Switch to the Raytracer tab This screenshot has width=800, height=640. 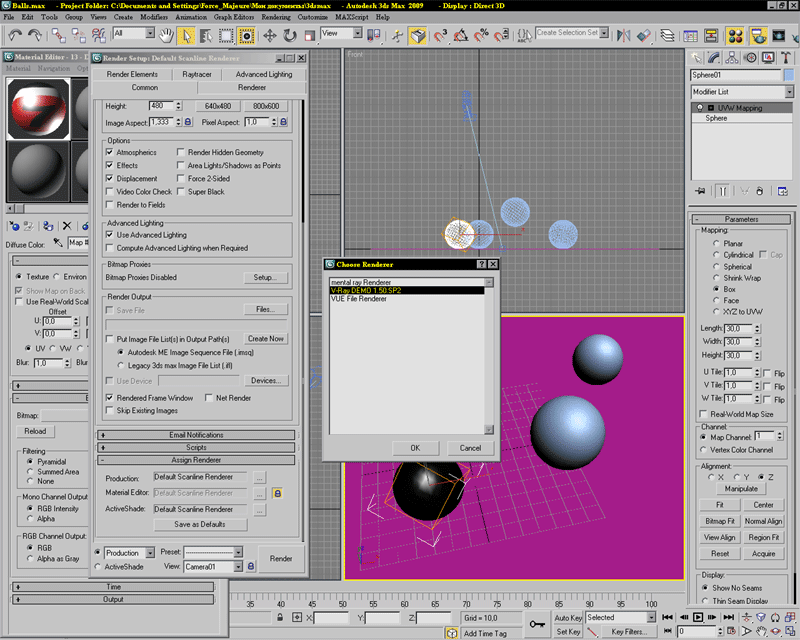pyautogui.click(x=197, y=75)
